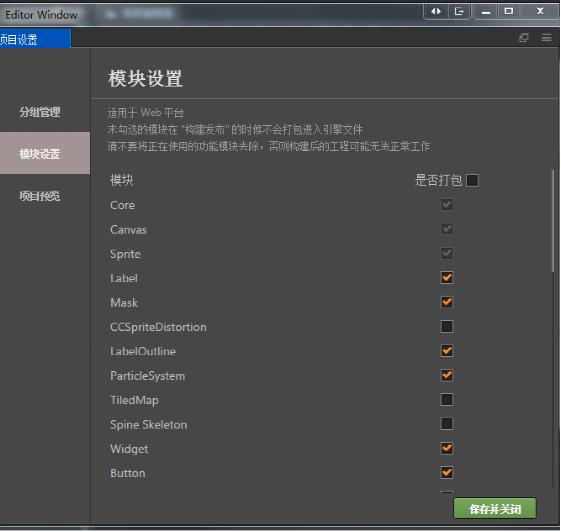Uncheck the Label module checkbox
Image resolution: width=561 pixels, height=532 pixels.
pyautogui.click(x=447, y=278)
